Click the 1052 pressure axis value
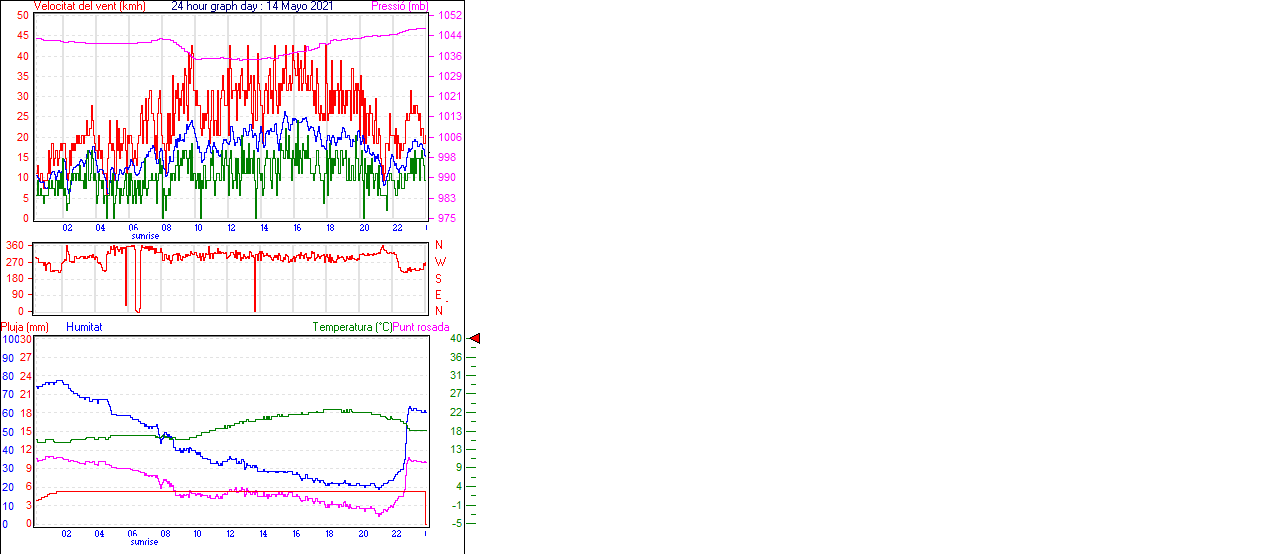Viewport: 1280px width, 554px height. pyautogui.click(x=449, y=16)
